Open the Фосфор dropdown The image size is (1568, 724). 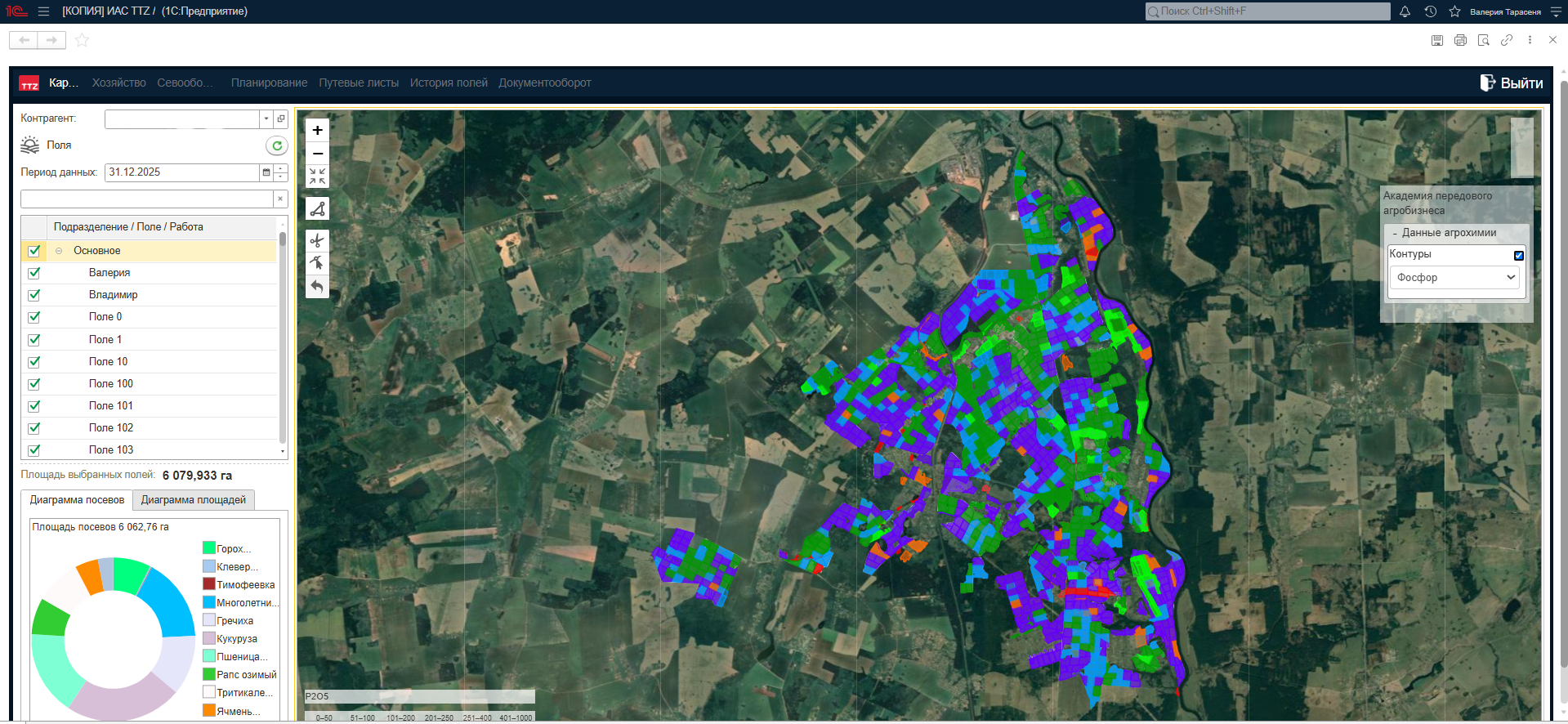[1455, 278]
